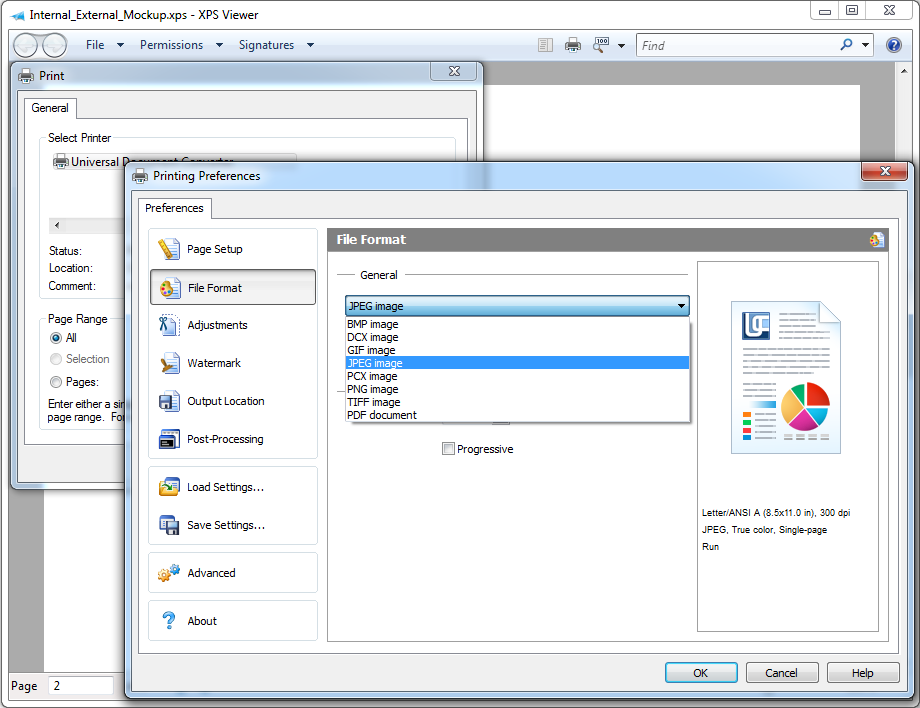The width and height of the screenshot is (920, 708).
Task: Choose PDF document from format list
Action: click(382, 415)
